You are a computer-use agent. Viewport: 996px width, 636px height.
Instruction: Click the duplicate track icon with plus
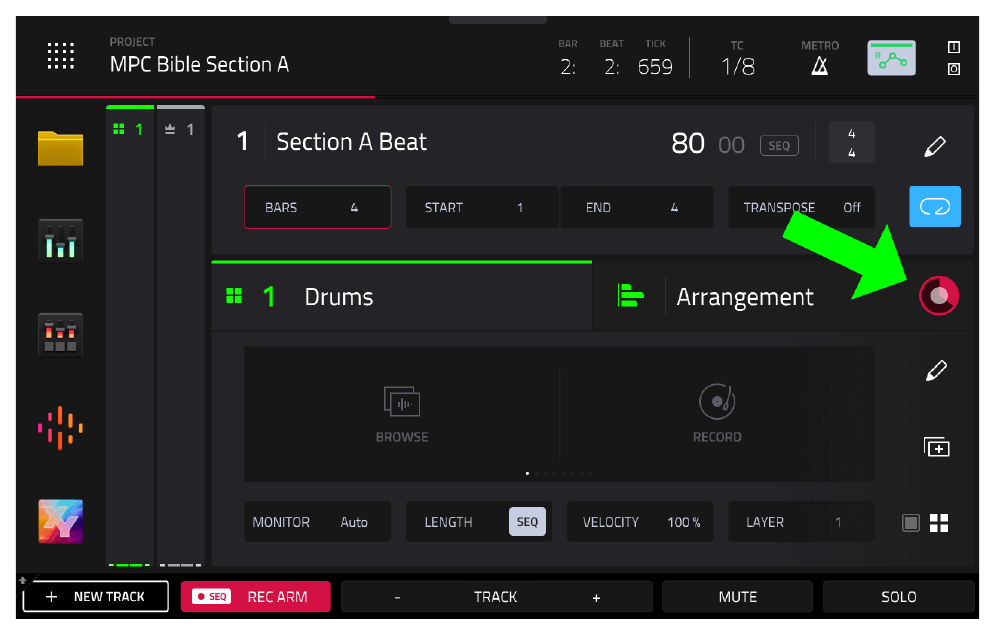936,447
